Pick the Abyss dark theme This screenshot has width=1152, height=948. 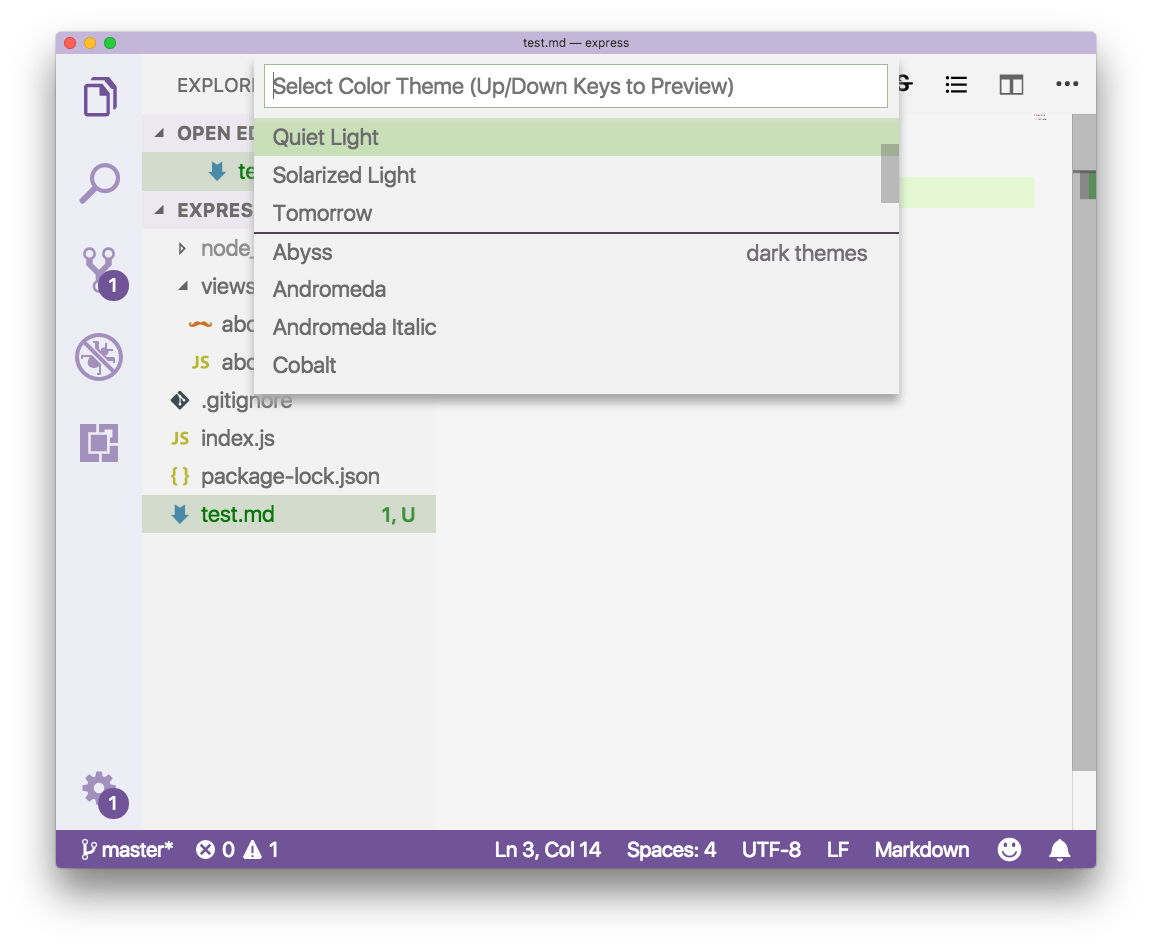point(576,252)
